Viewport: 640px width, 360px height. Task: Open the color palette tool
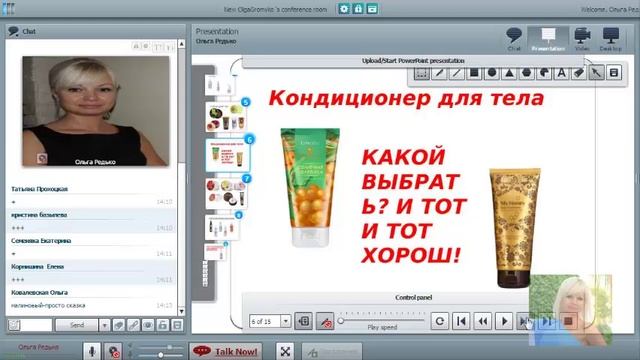[x=544, y=73]
